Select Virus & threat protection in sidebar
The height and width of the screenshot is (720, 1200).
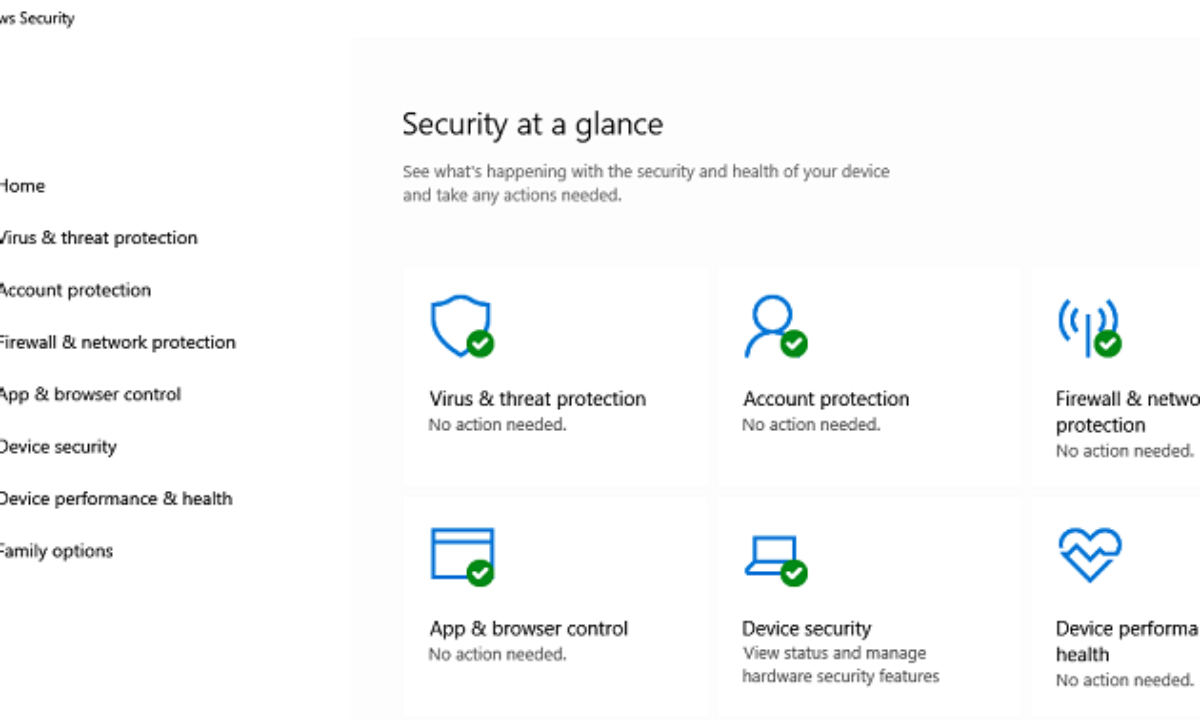click(98, 238)
